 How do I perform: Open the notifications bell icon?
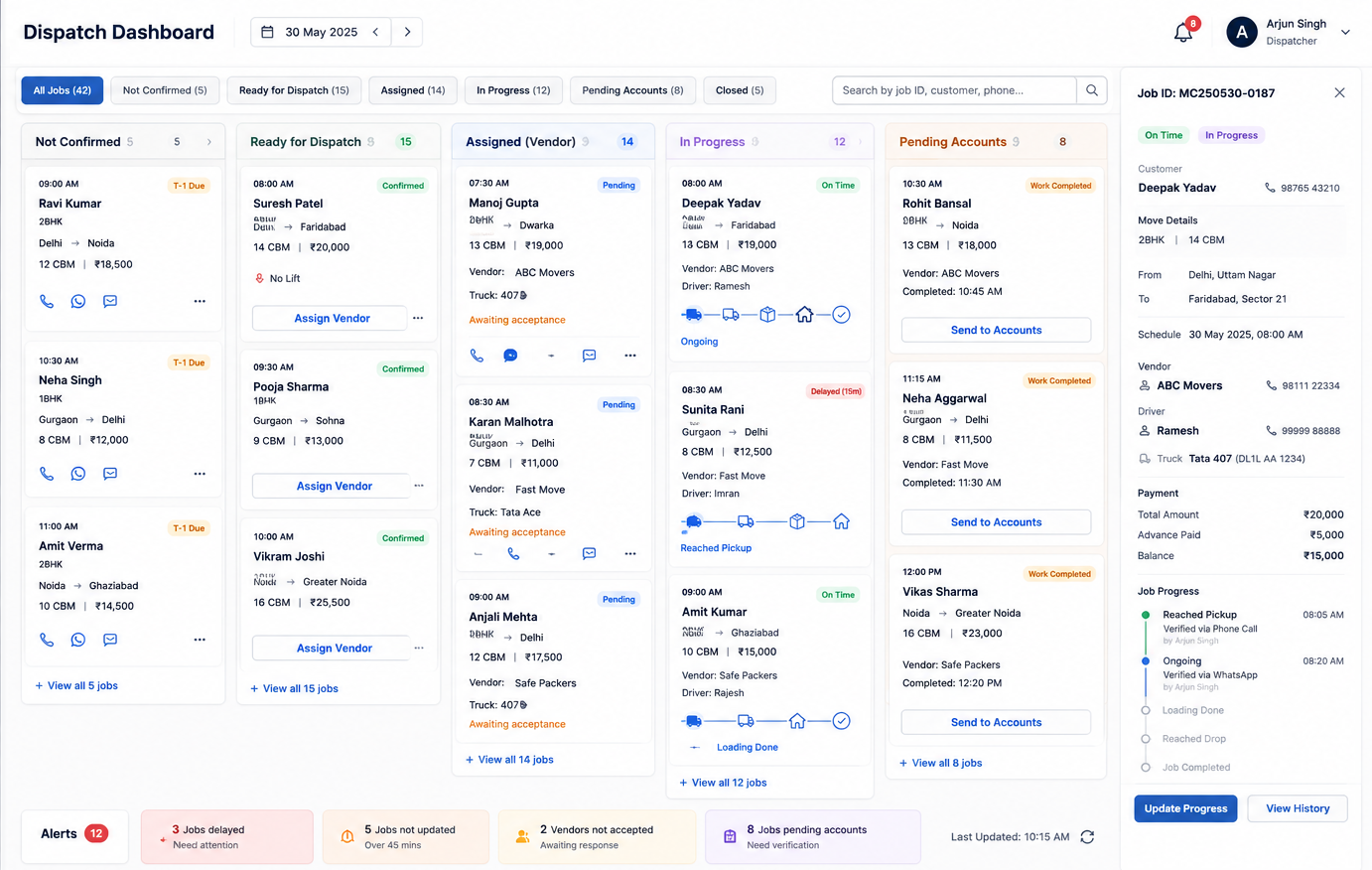point(1182,33)
